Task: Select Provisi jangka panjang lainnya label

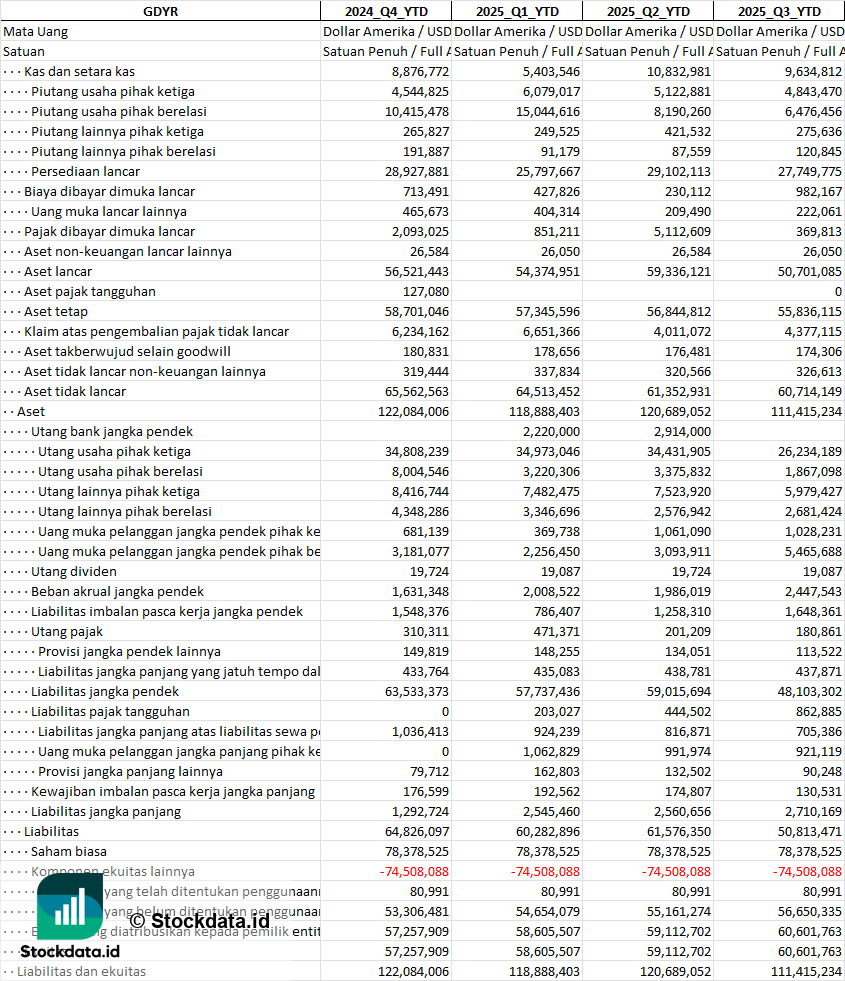Action: click(x=130, y=772)
